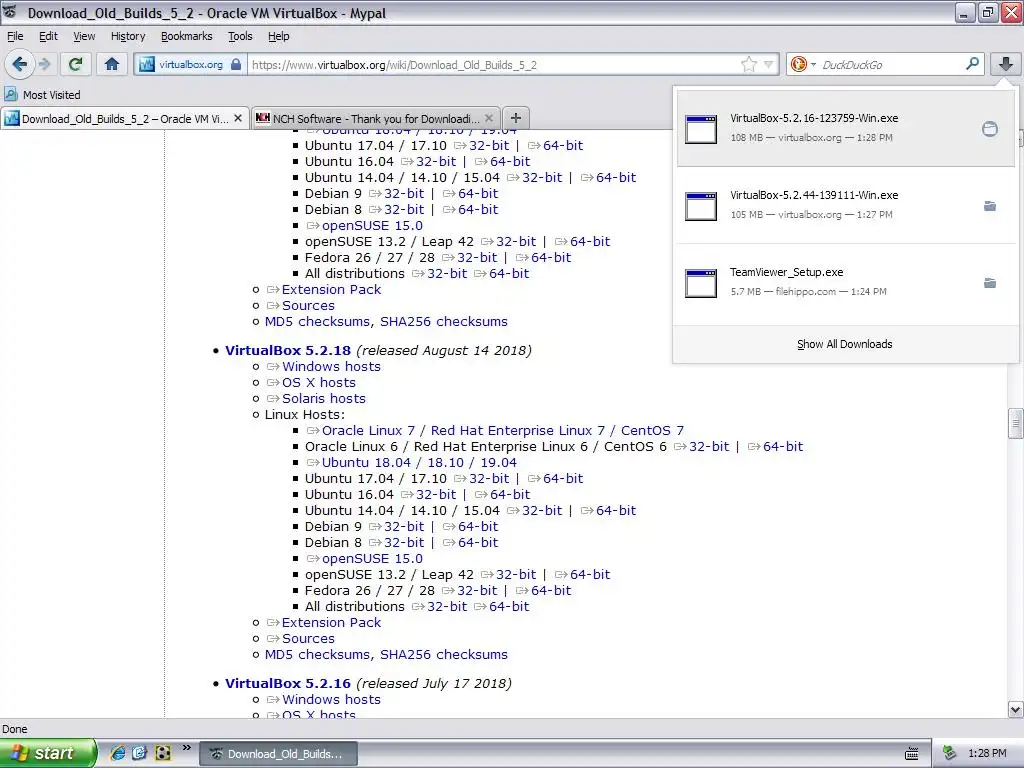Click the forward arrow navigation button
Screen dimensions: 1024x768
(x=44, y=64)
